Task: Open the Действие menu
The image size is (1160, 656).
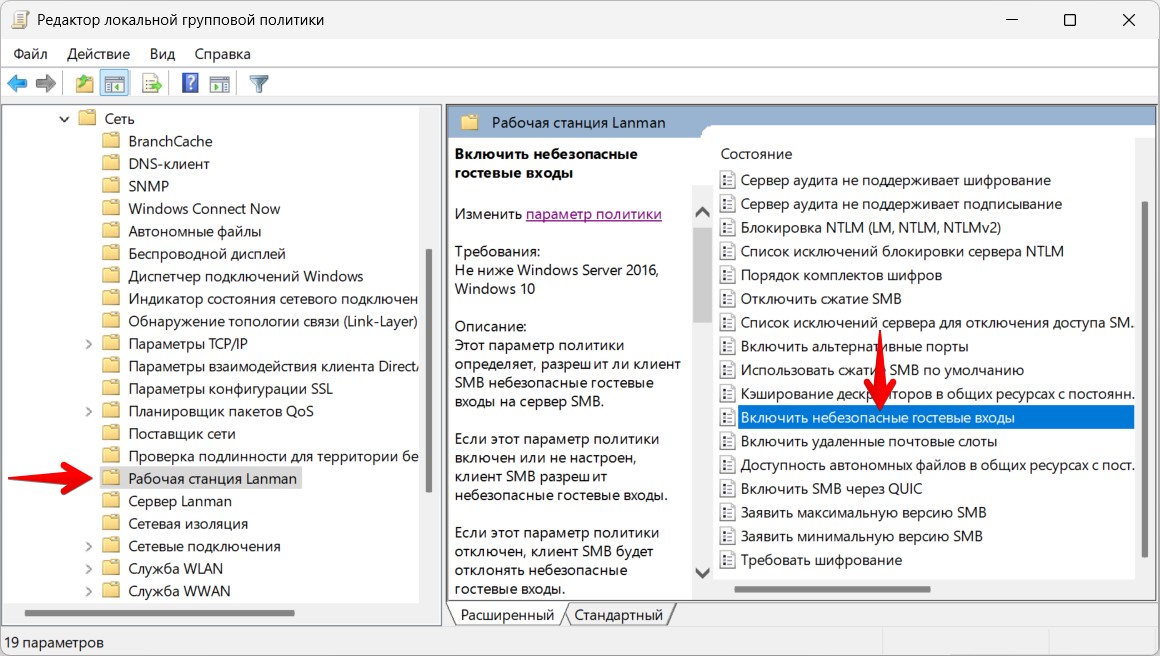Action: [99, 54]
